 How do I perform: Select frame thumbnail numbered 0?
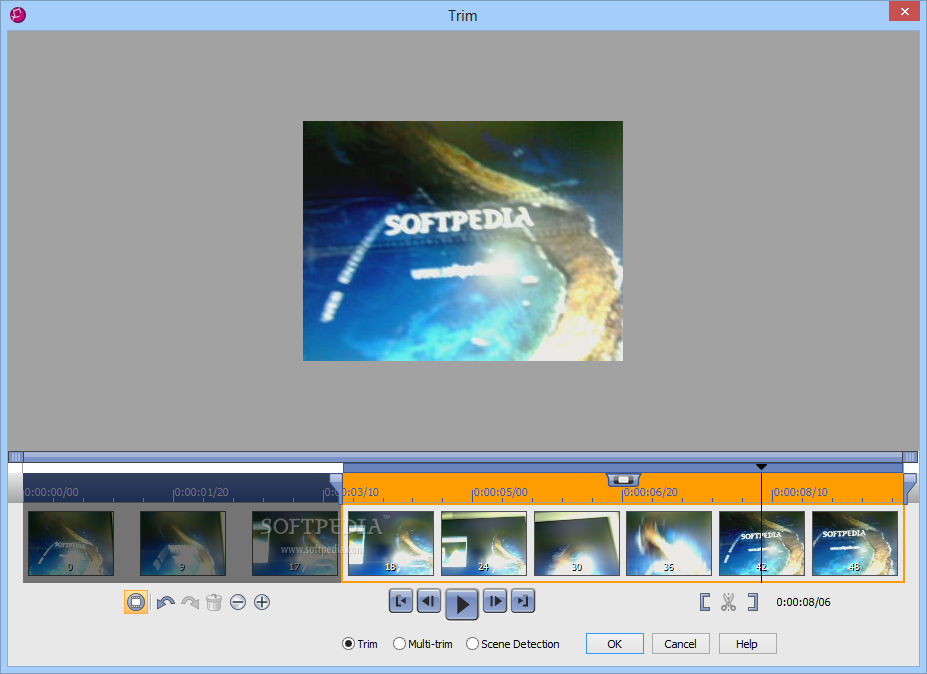point(71,543)
